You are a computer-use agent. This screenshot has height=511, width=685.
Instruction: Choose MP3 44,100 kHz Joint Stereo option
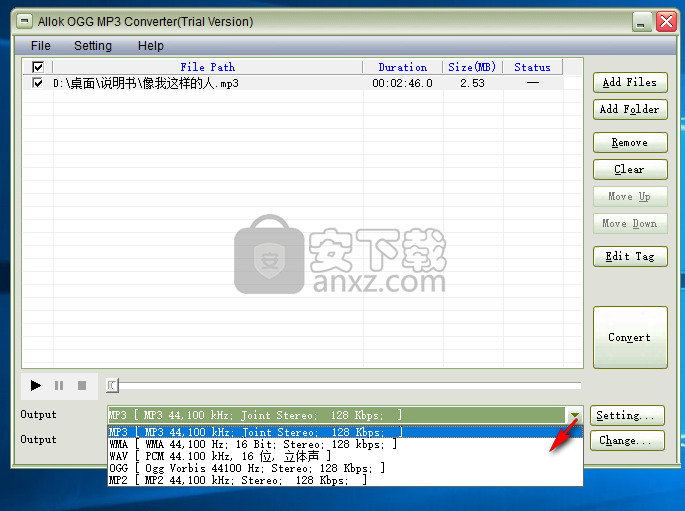pos(345,432)
